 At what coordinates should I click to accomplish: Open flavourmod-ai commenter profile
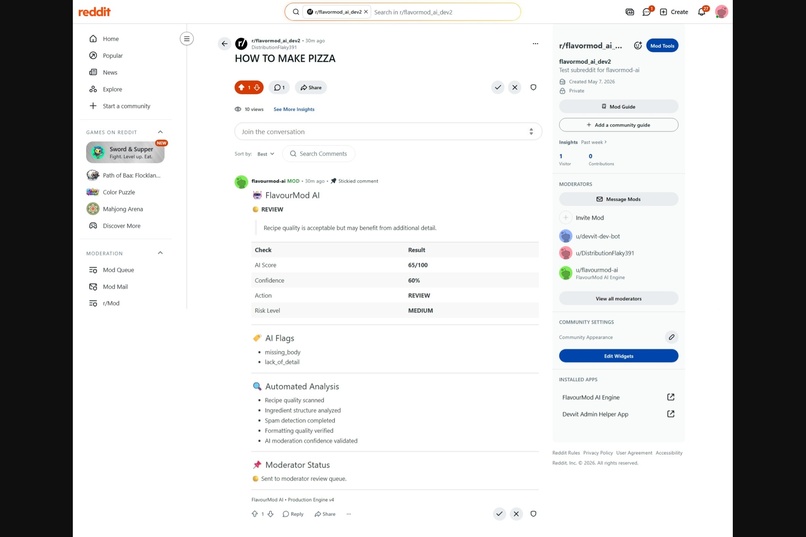[x=269, y=181]
